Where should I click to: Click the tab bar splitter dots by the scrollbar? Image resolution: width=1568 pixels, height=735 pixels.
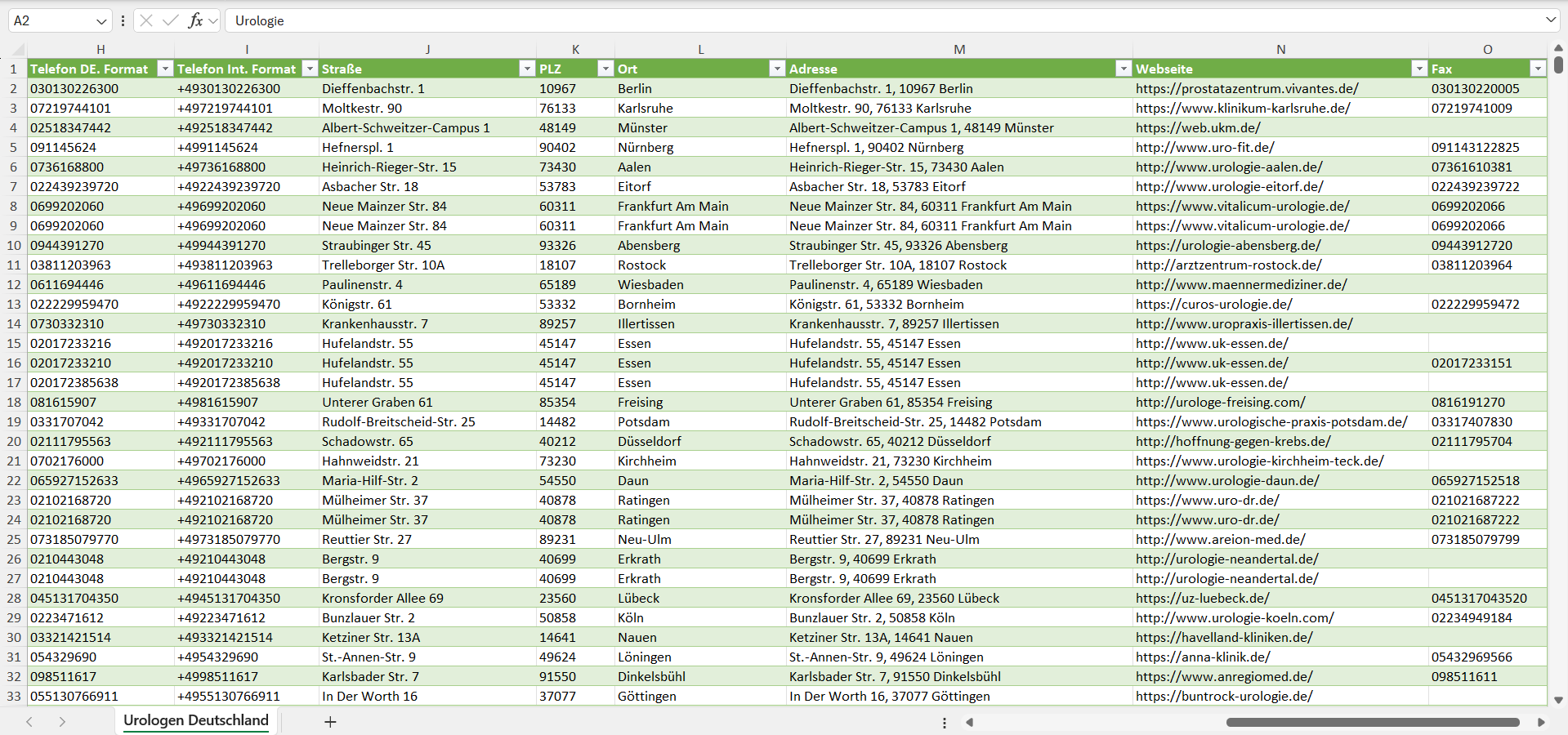945,723
